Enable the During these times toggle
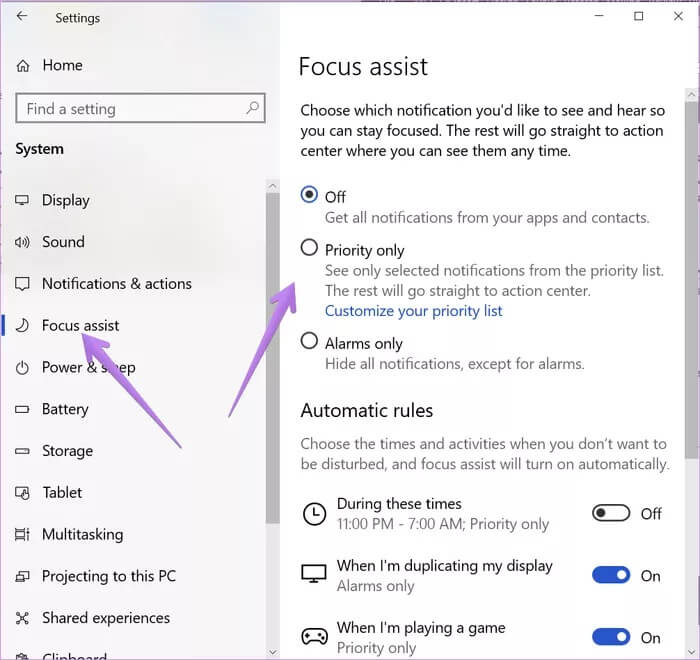The image size is (700, 660). click(611, 513)
